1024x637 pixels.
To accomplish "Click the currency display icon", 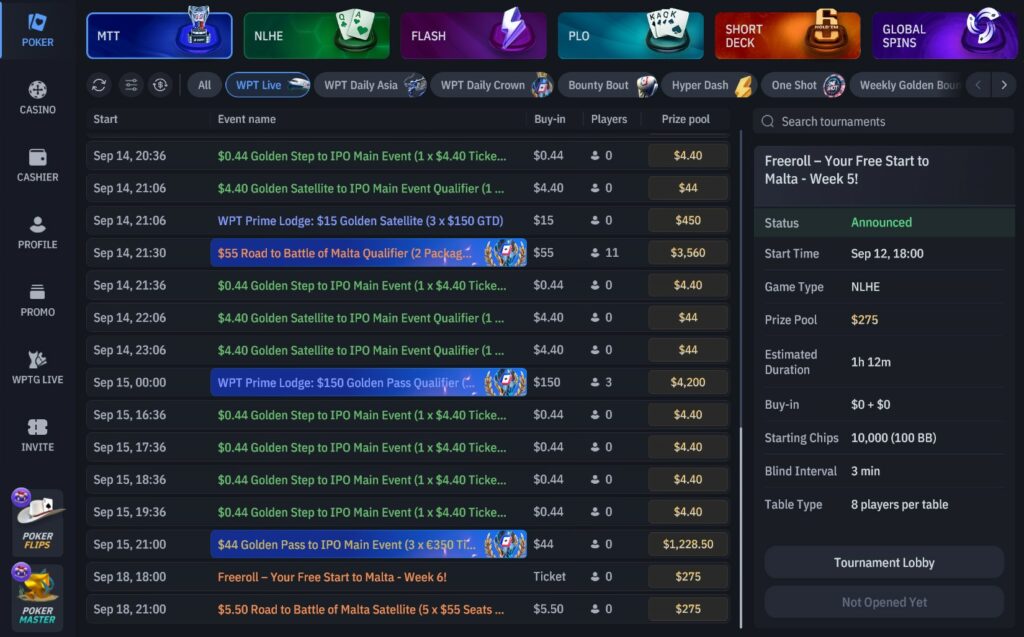I will tap(160, 85).
